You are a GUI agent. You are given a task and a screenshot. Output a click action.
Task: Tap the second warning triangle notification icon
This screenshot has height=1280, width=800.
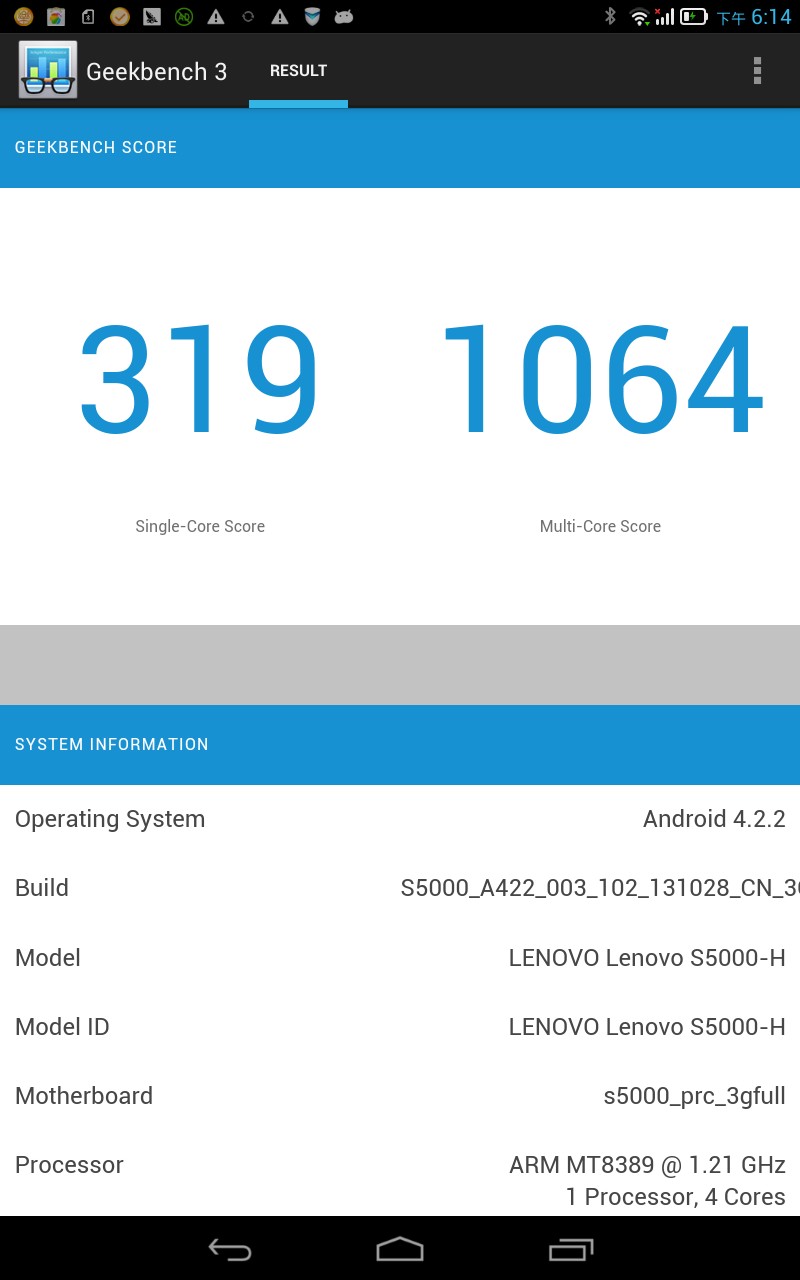pos(280,17)
